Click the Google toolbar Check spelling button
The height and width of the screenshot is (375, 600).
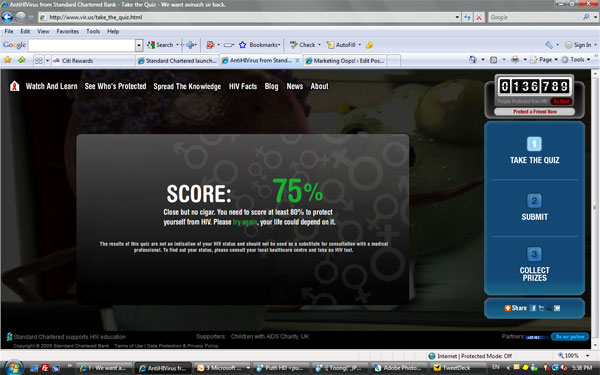click(302, 45)
